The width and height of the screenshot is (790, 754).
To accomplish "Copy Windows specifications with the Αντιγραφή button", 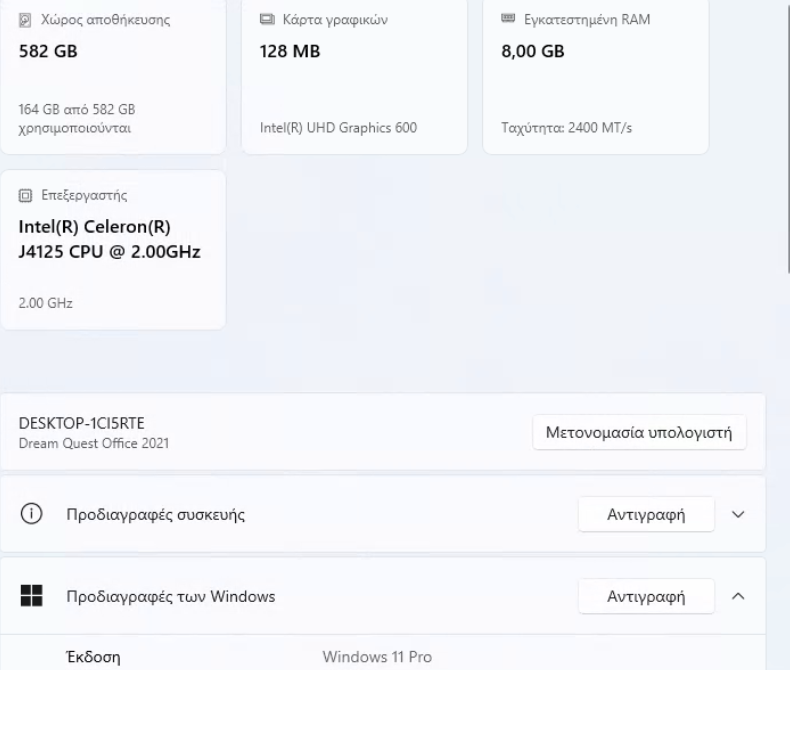I will [646, 597].
